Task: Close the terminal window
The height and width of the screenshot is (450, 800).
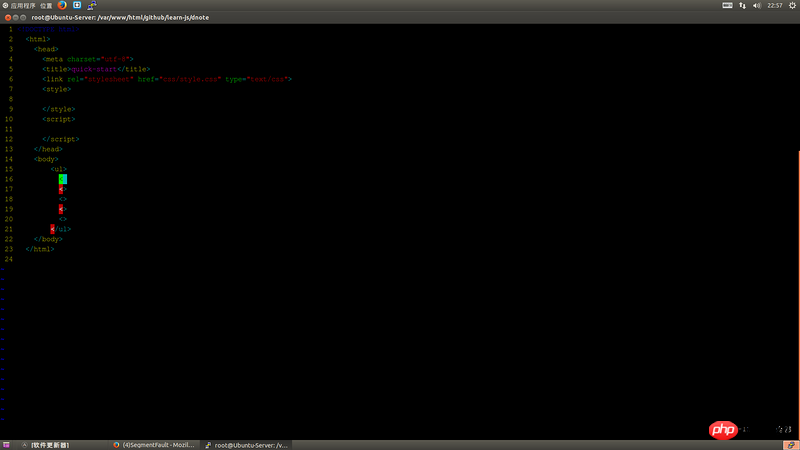Action: pyautogui.click(x=8, y=17)
